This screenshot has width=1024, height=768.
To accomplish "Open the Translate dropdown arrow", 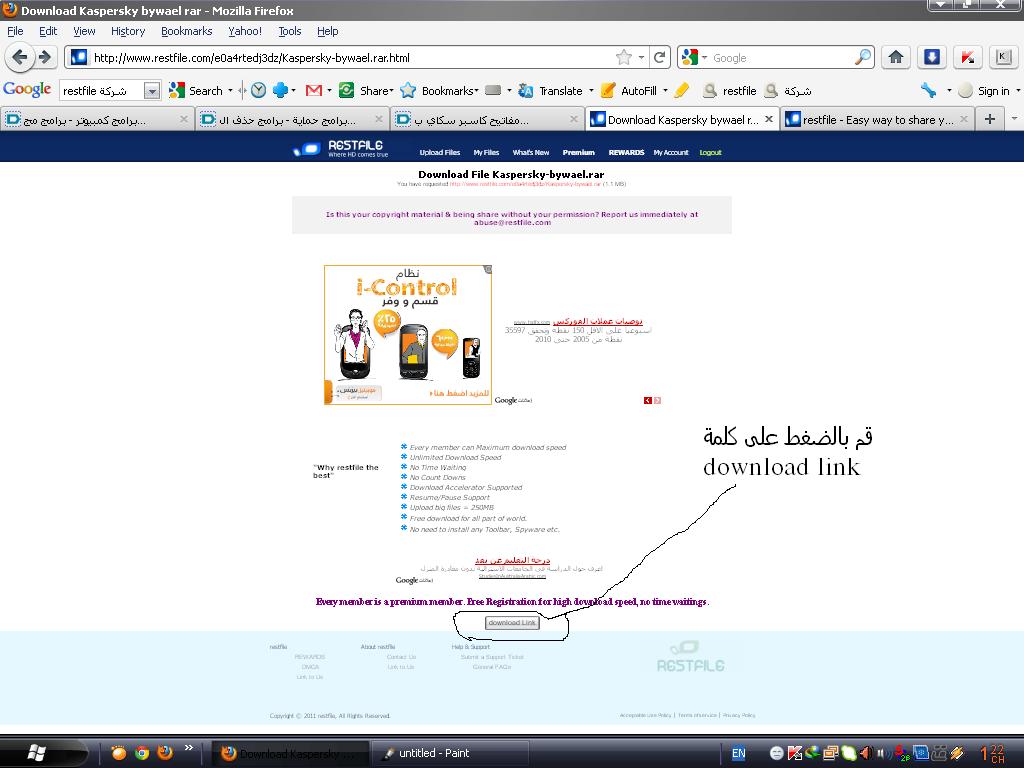I will 591,91.
